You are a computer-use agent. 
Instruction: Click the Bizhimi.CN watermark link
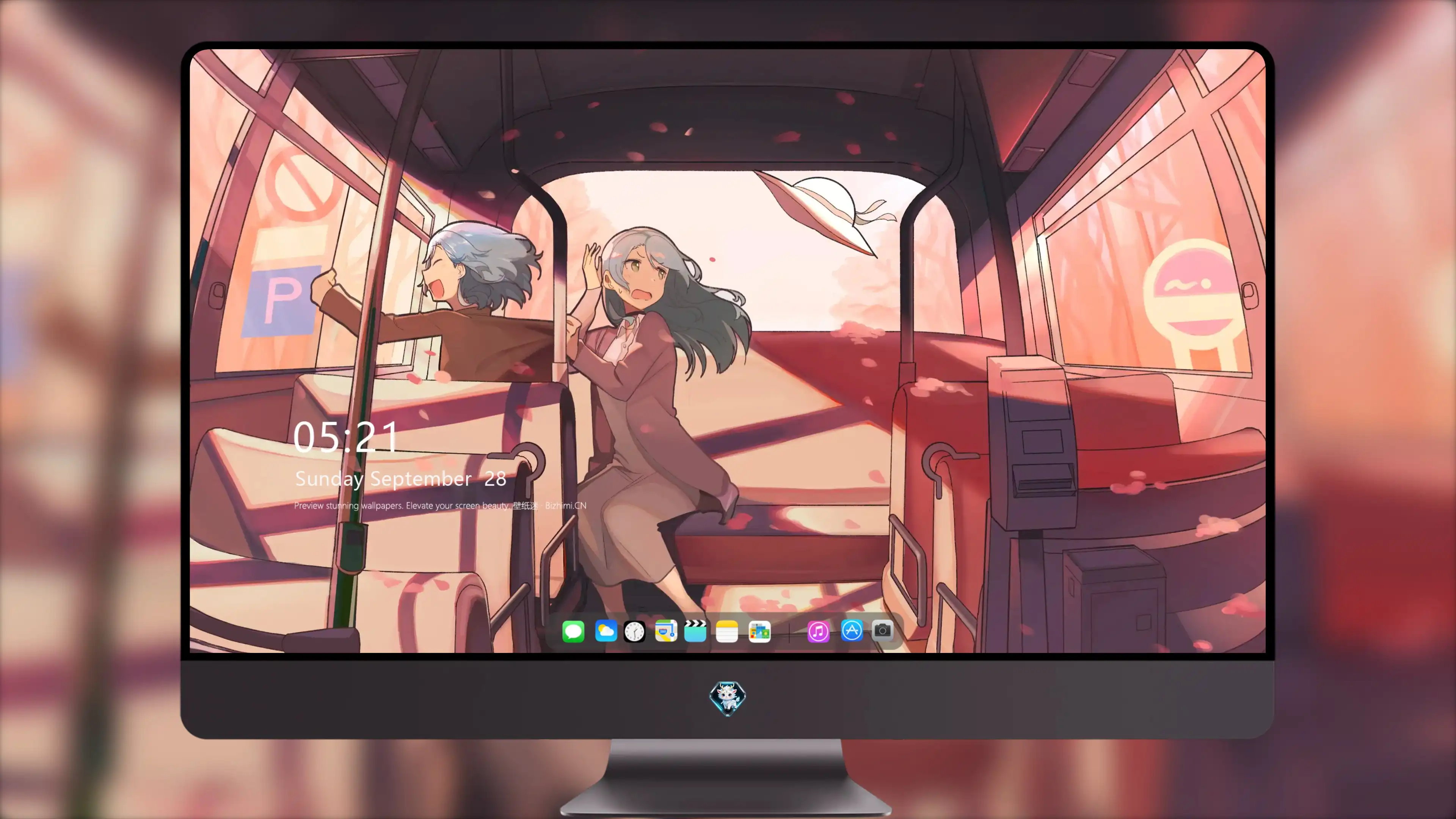click(565, 505)
